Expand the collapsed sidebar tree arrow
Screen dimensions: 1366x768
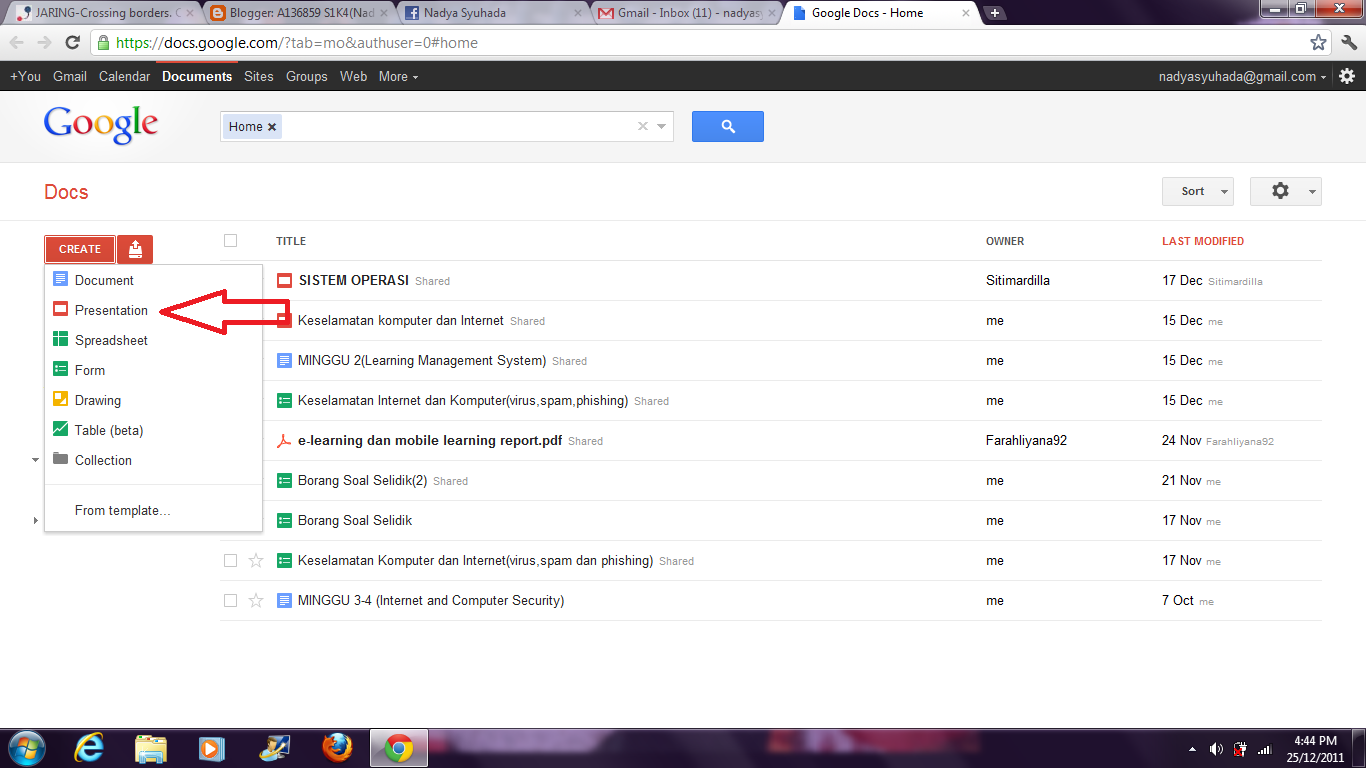35,520
